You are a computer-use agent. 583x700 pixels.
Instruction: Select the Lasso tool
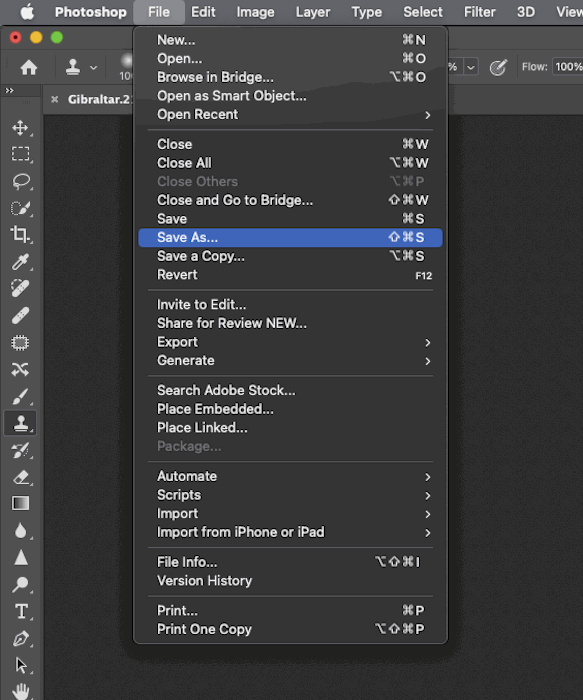pyautogui.click(x=20, y=181)
